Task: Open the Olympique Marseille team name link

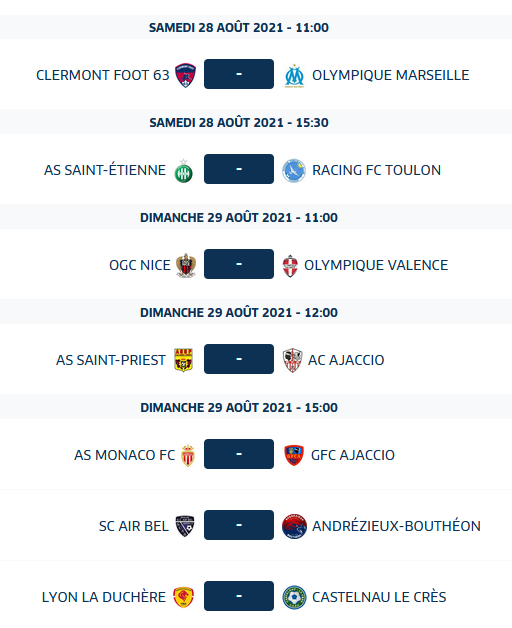Action: 391,75
